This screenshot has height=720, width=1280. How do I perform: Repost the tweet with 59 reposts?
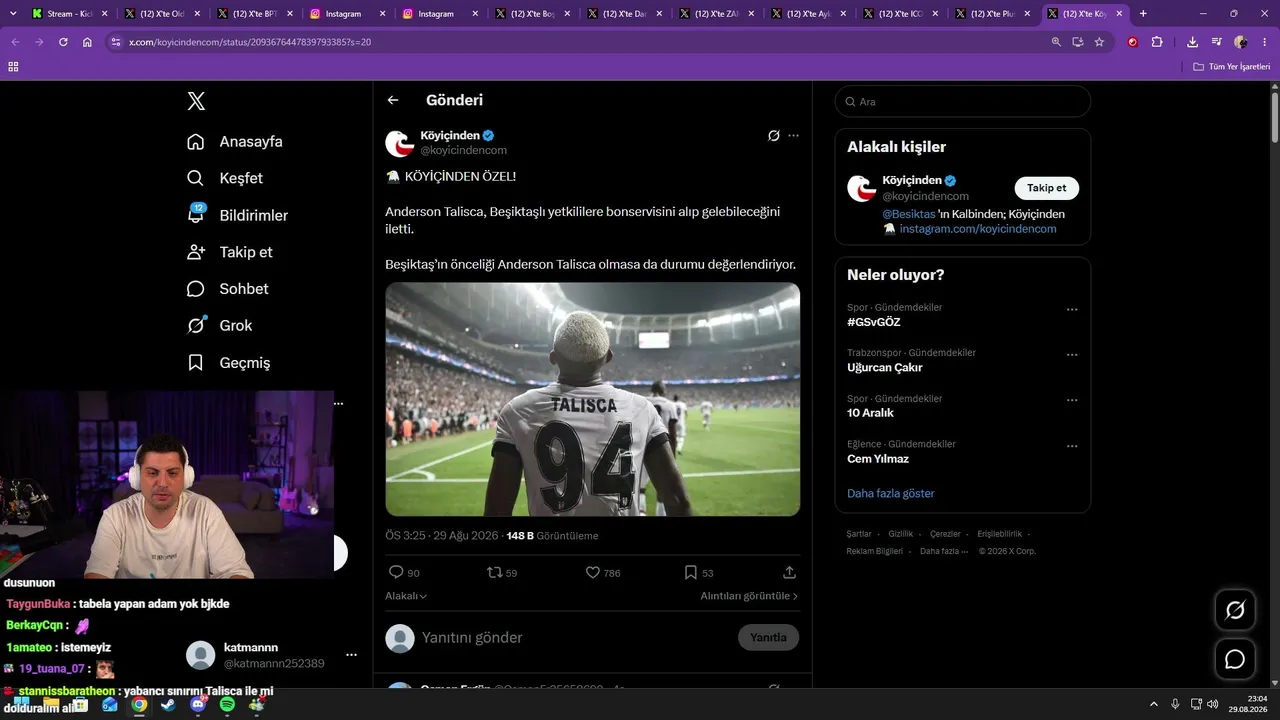coord(494,572)
